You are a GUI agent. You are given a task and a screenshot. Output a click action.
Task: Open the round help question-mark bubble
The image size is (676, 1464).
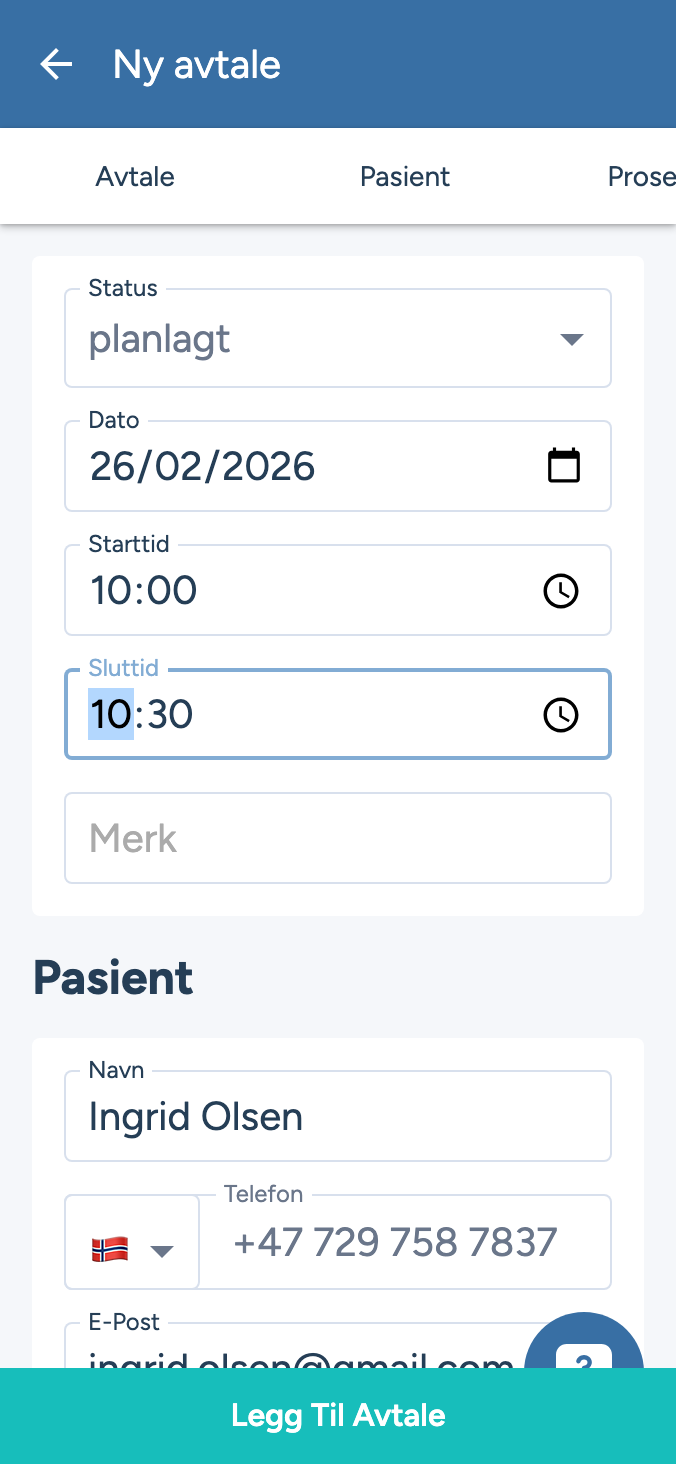[583, 1350]
